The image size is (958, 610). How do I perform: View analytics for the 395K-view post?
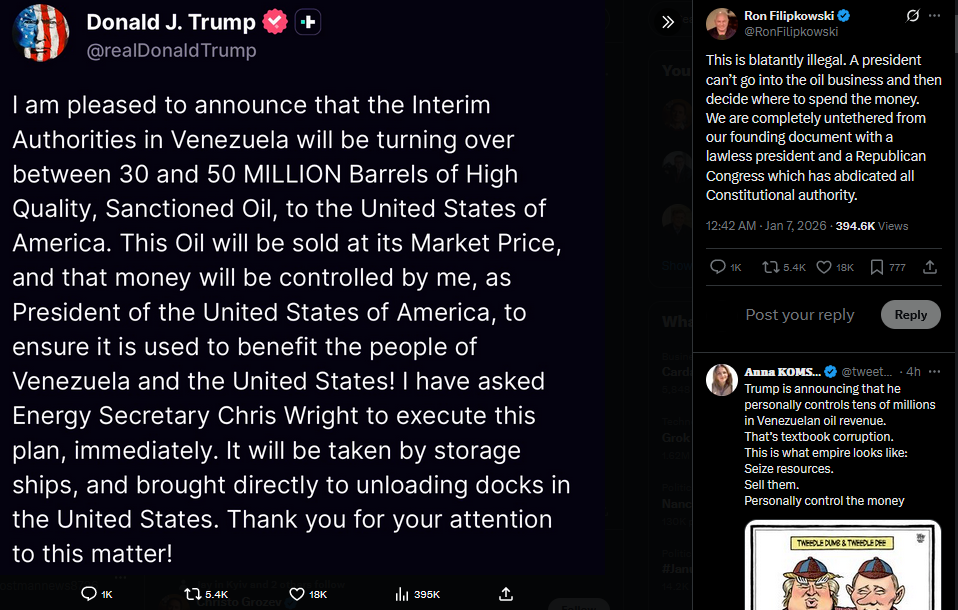[x=402, y=594]
